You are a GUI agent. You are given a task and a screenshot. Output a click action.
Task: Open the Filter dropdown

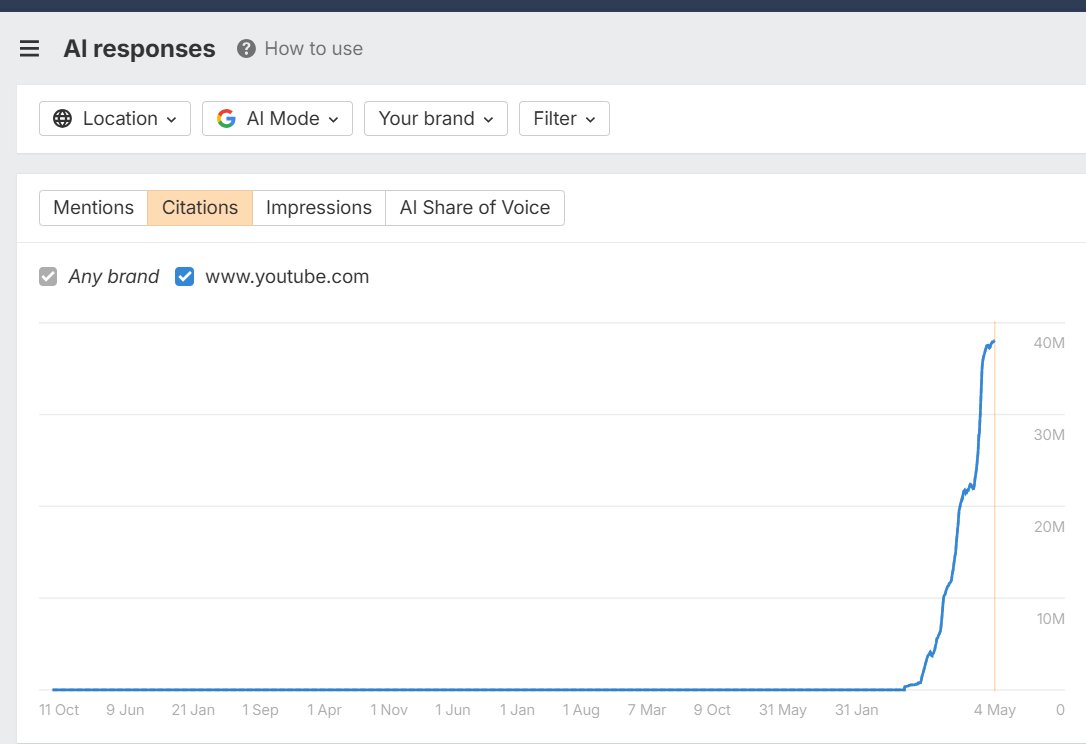point(564,118)
